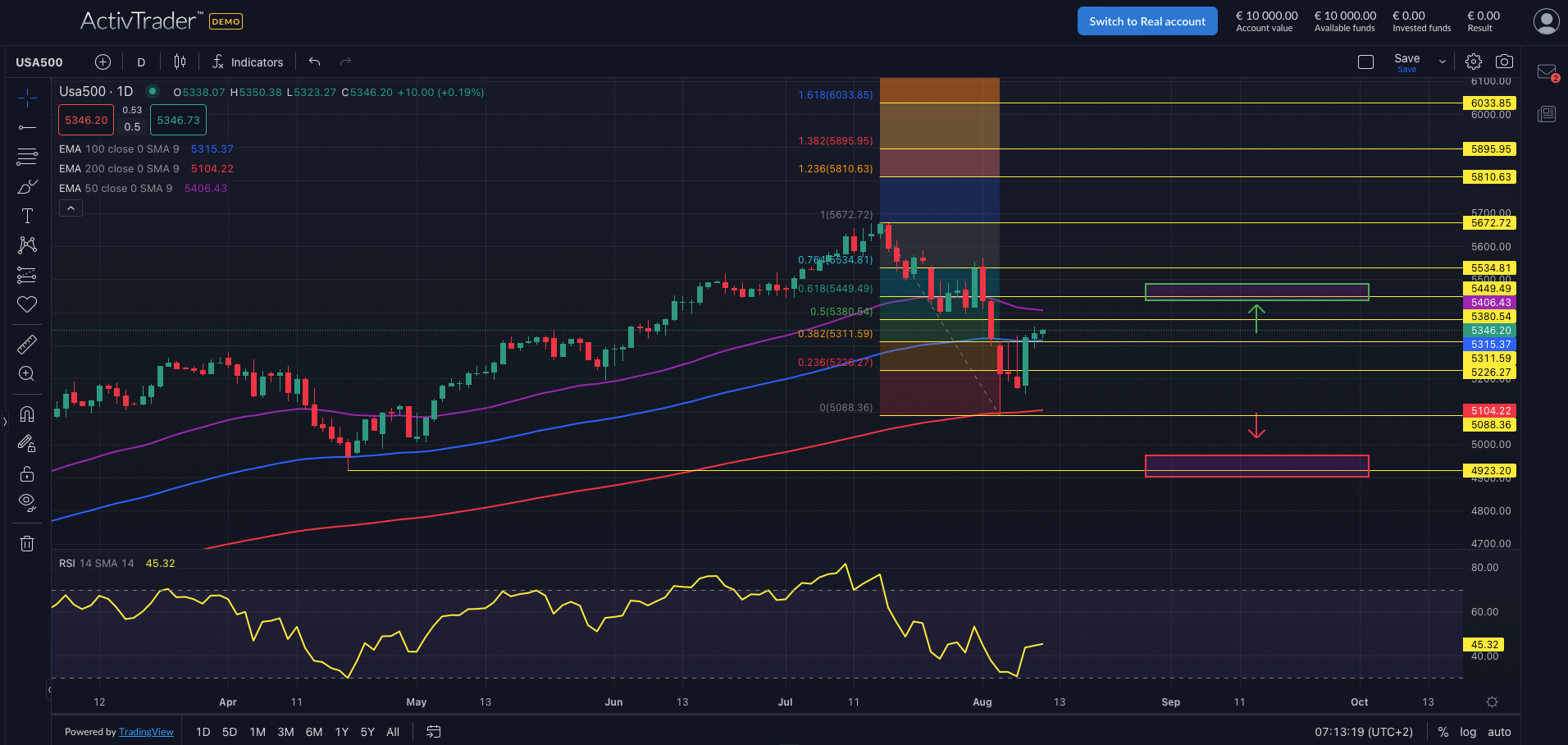Open the timeframe dropdown showing D
Viewport: 1568px width, 745px height.
tap(140, 62)
